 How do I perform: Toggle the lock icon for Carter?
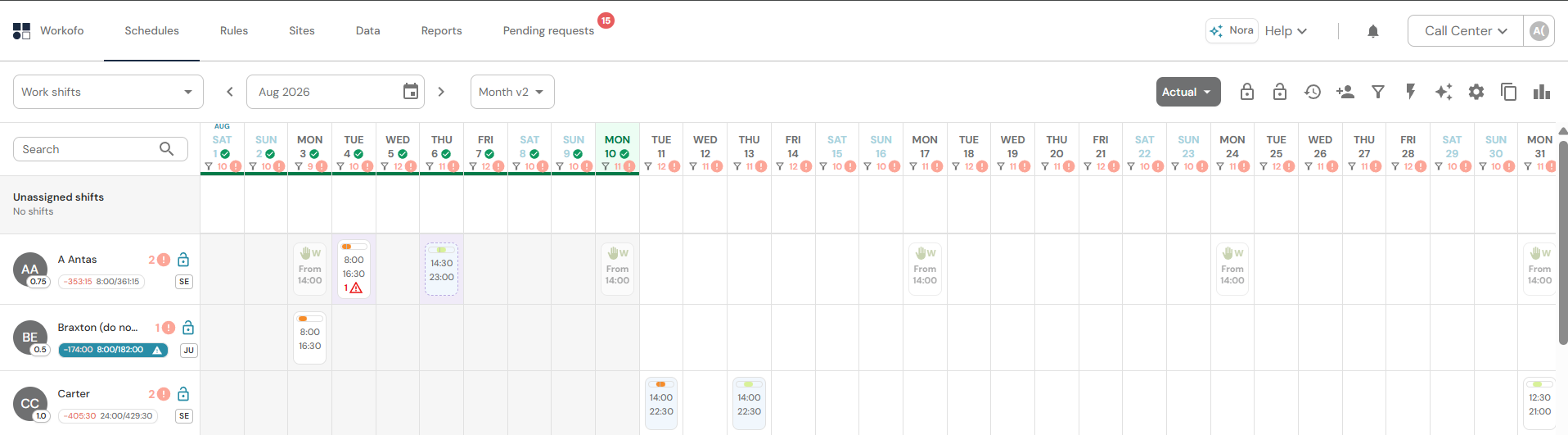coord(183,394)
